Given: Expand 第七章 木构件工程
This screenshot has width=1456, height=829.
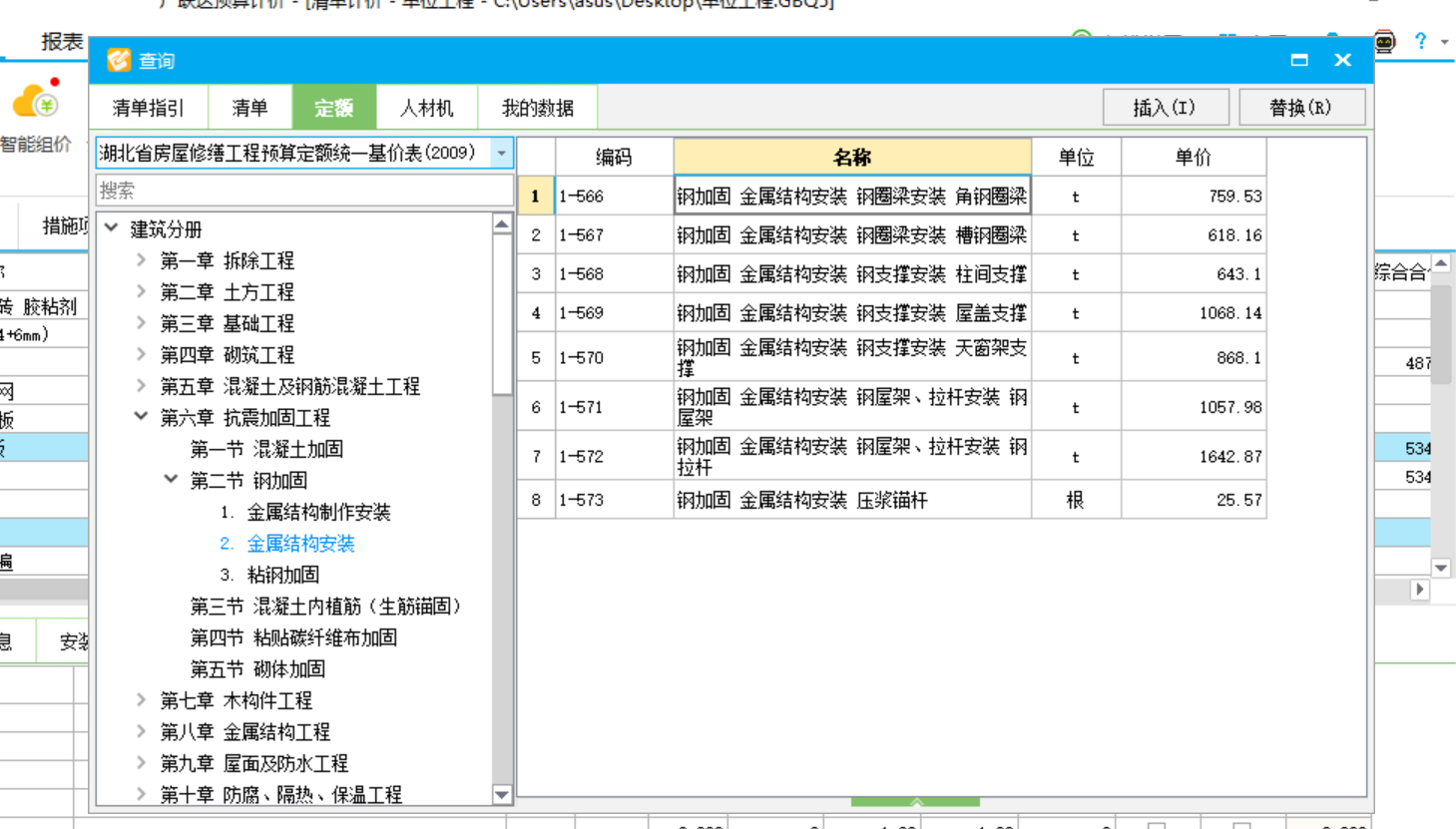Looking at the screenshot, I should (141, 700).
